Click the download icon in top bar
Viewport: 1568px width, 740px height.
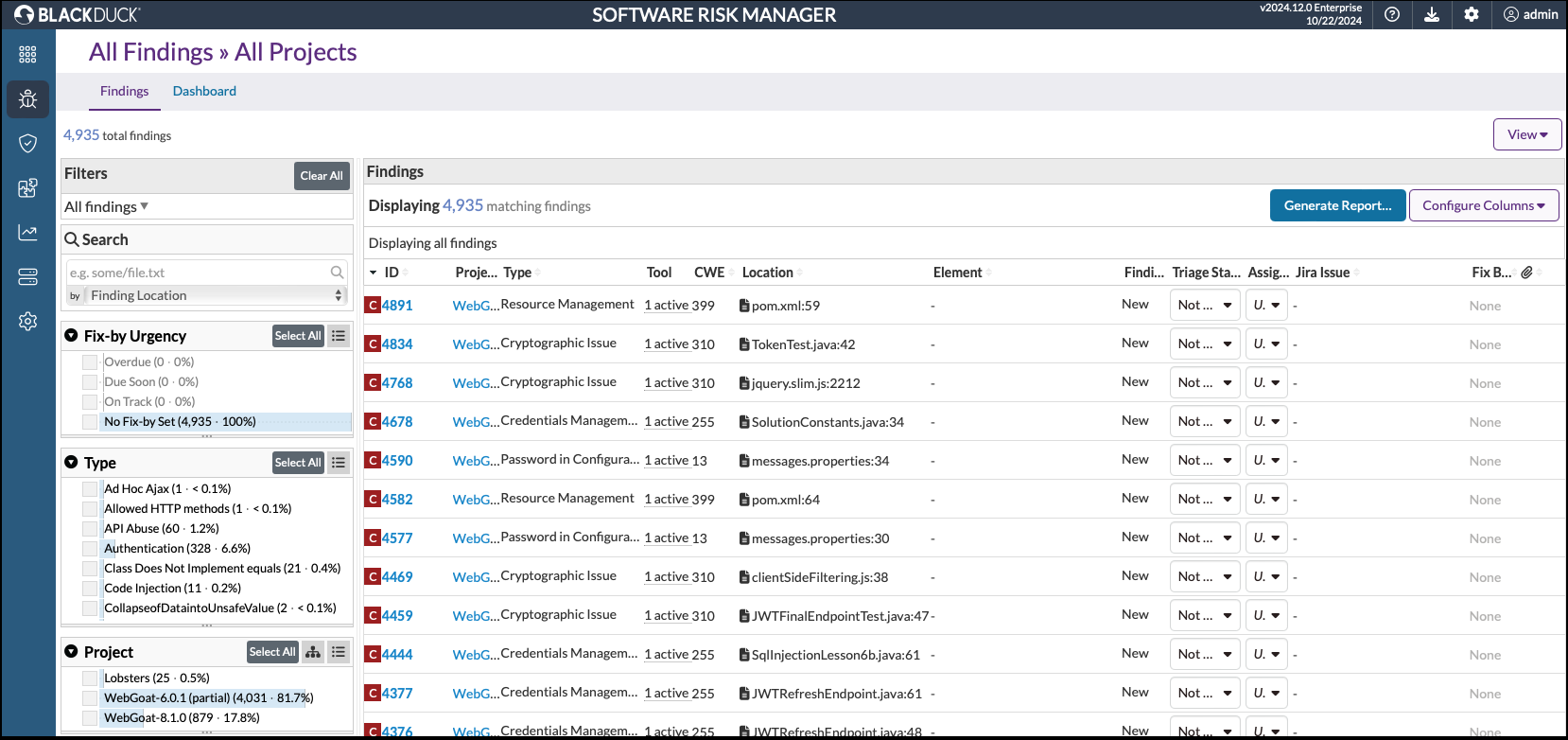click(1432, 14)
